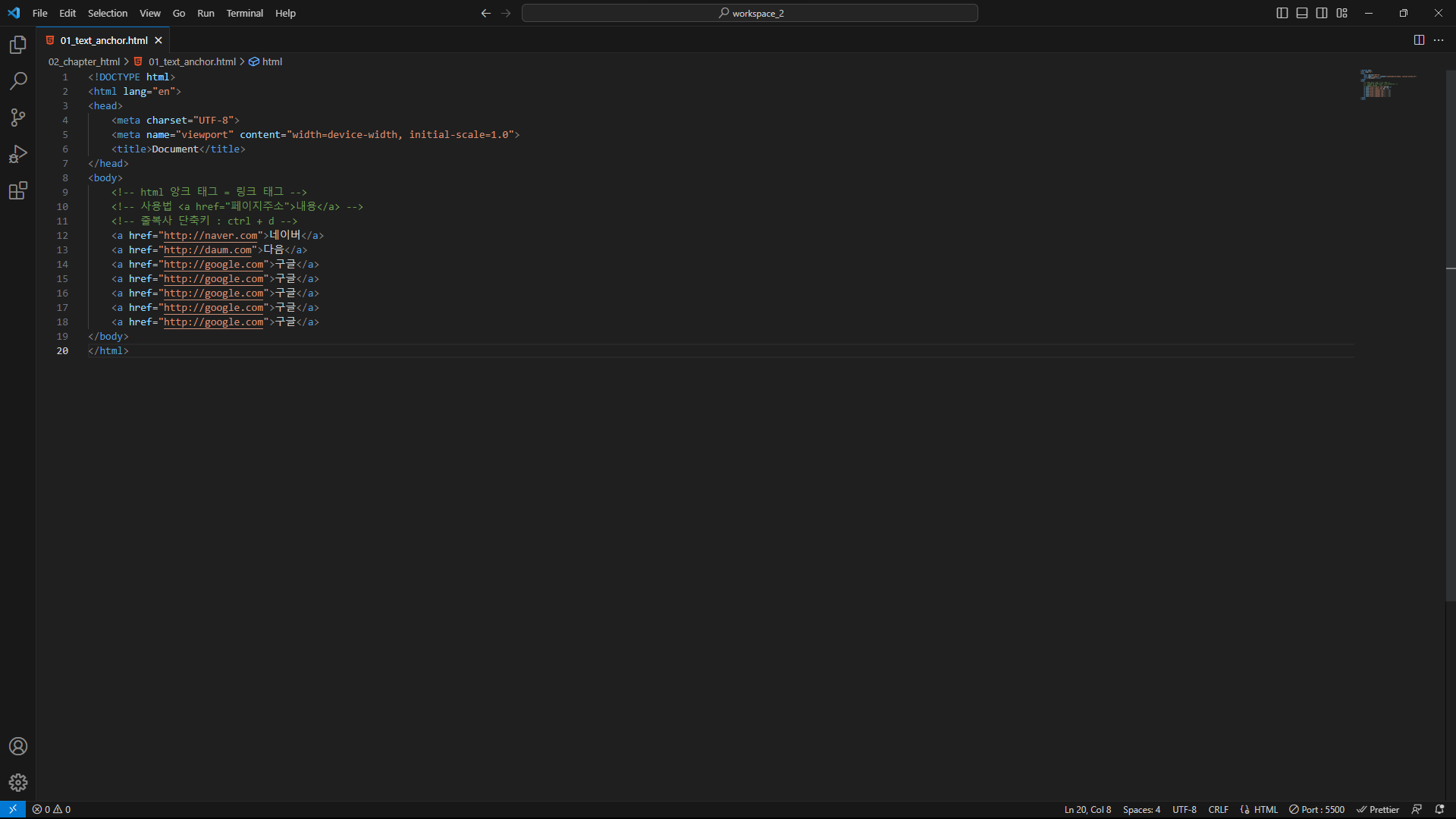Select the 01_text_anchor.html editor tab
Screen dimensions: 1456x819
coord(104,40)
